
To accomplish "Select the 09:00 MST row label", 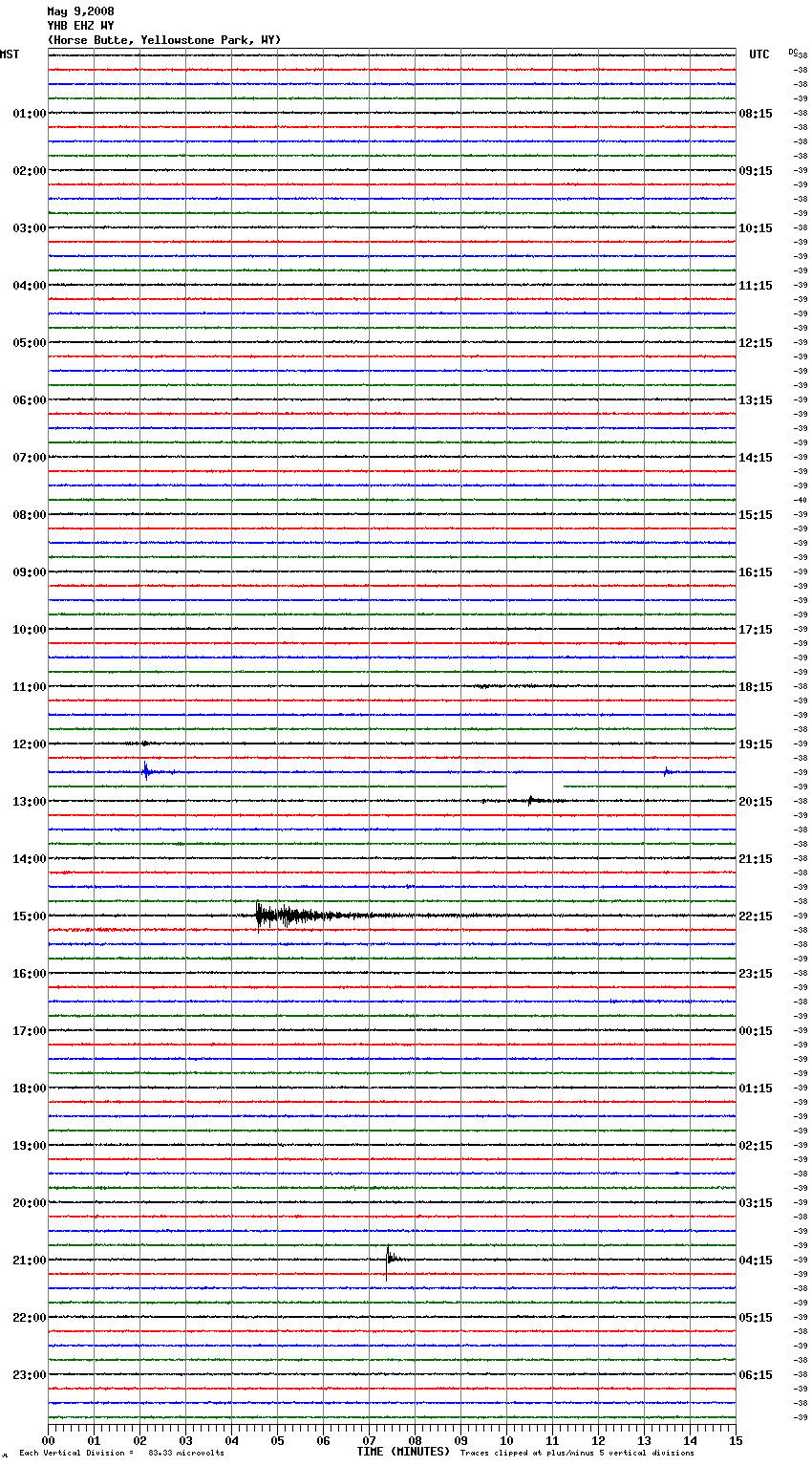I will coord(30,572).
